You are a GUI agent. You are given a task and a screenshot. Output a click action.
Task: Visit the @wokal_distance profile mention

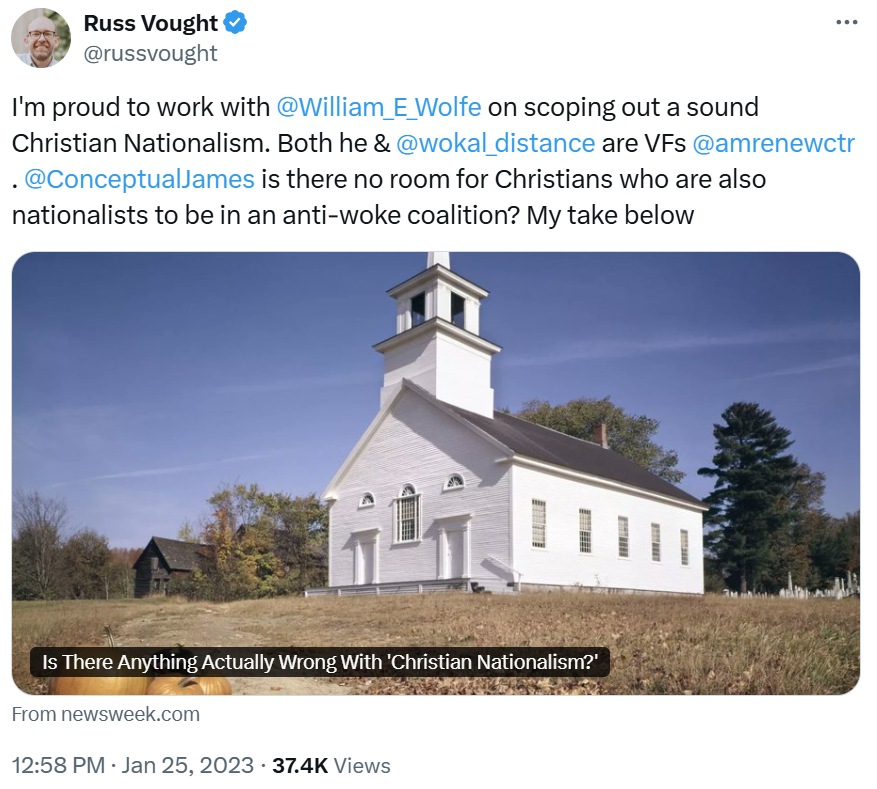coord(496,143)
